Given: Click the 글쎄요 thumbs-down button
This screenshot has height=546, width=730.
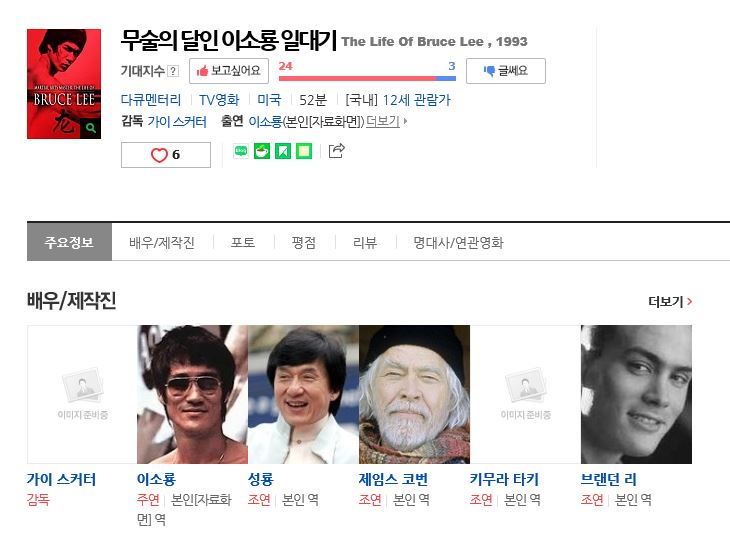Looking at the screenshot, I should [x=506, y=71].
